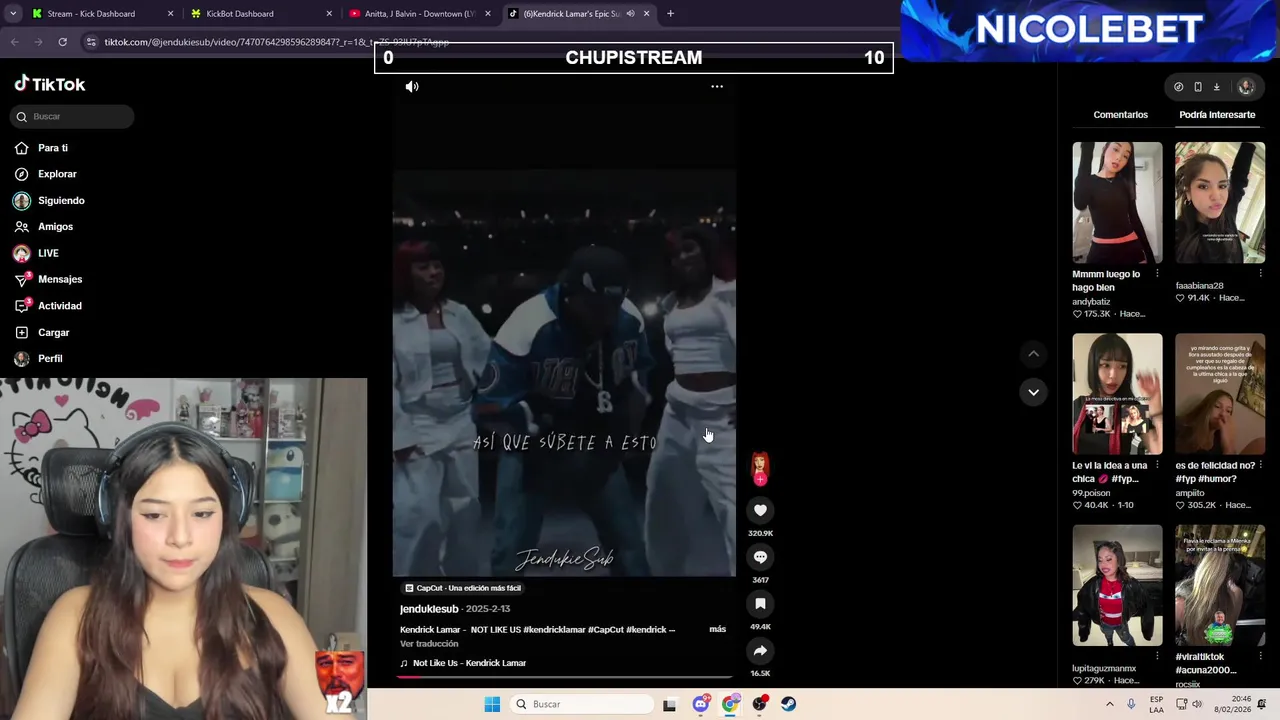Open the Perfil page
This screenshot has width=1280, height=720.
point(50,358)
